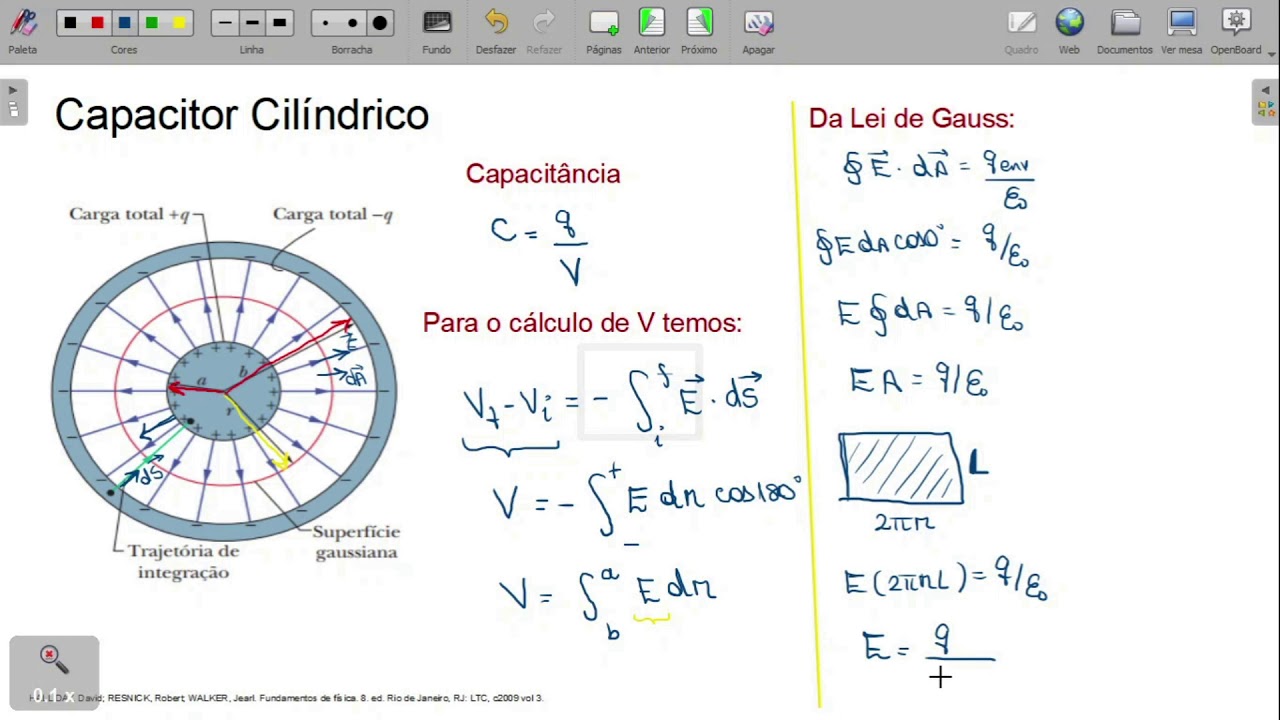This screenshot has width=1280, height=720.
Task: Select the black pen color
Action: [x=70, y=23]
